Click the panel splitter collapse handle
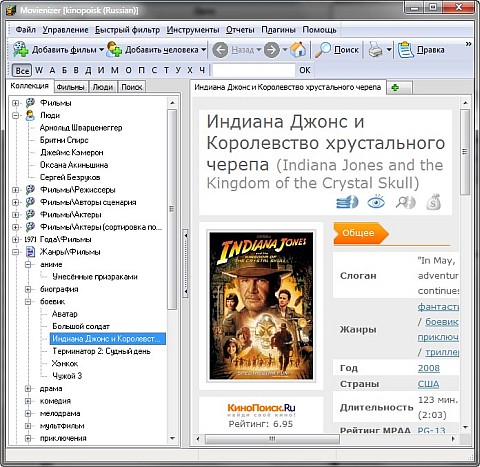 (x=186, y=263)
